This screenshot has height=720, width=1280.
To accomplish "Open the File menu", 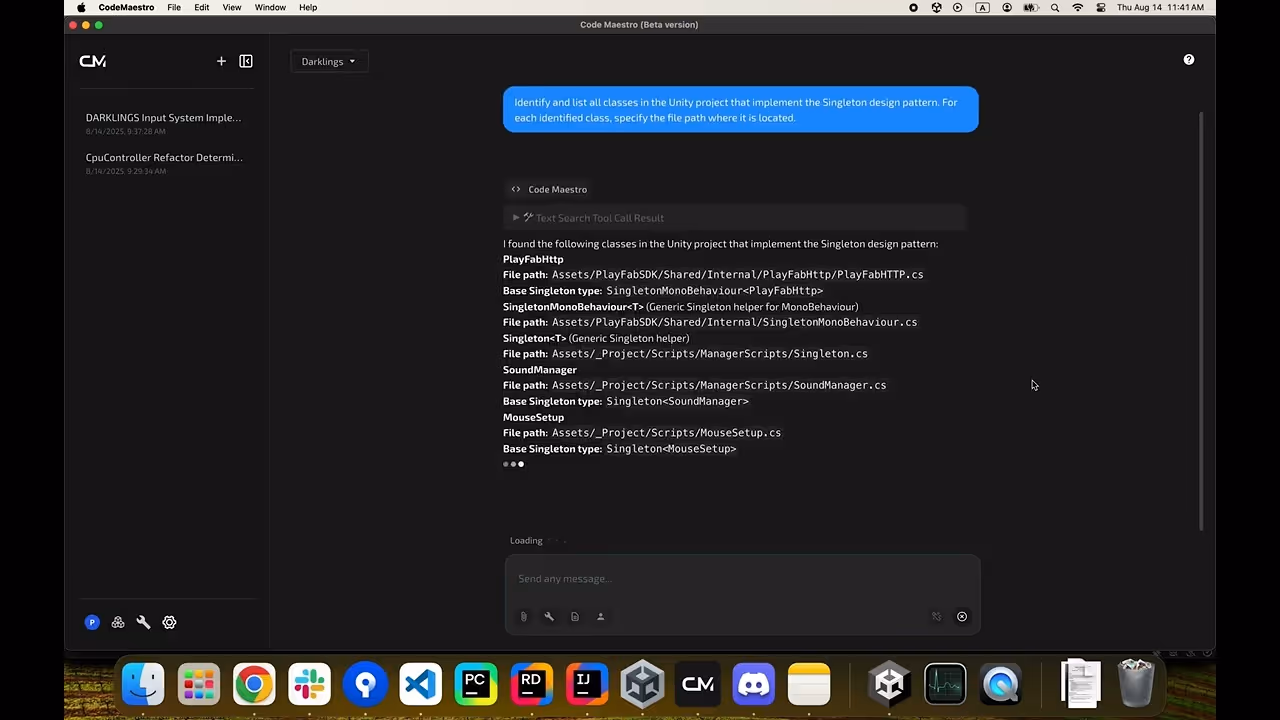I will [174, 7].
